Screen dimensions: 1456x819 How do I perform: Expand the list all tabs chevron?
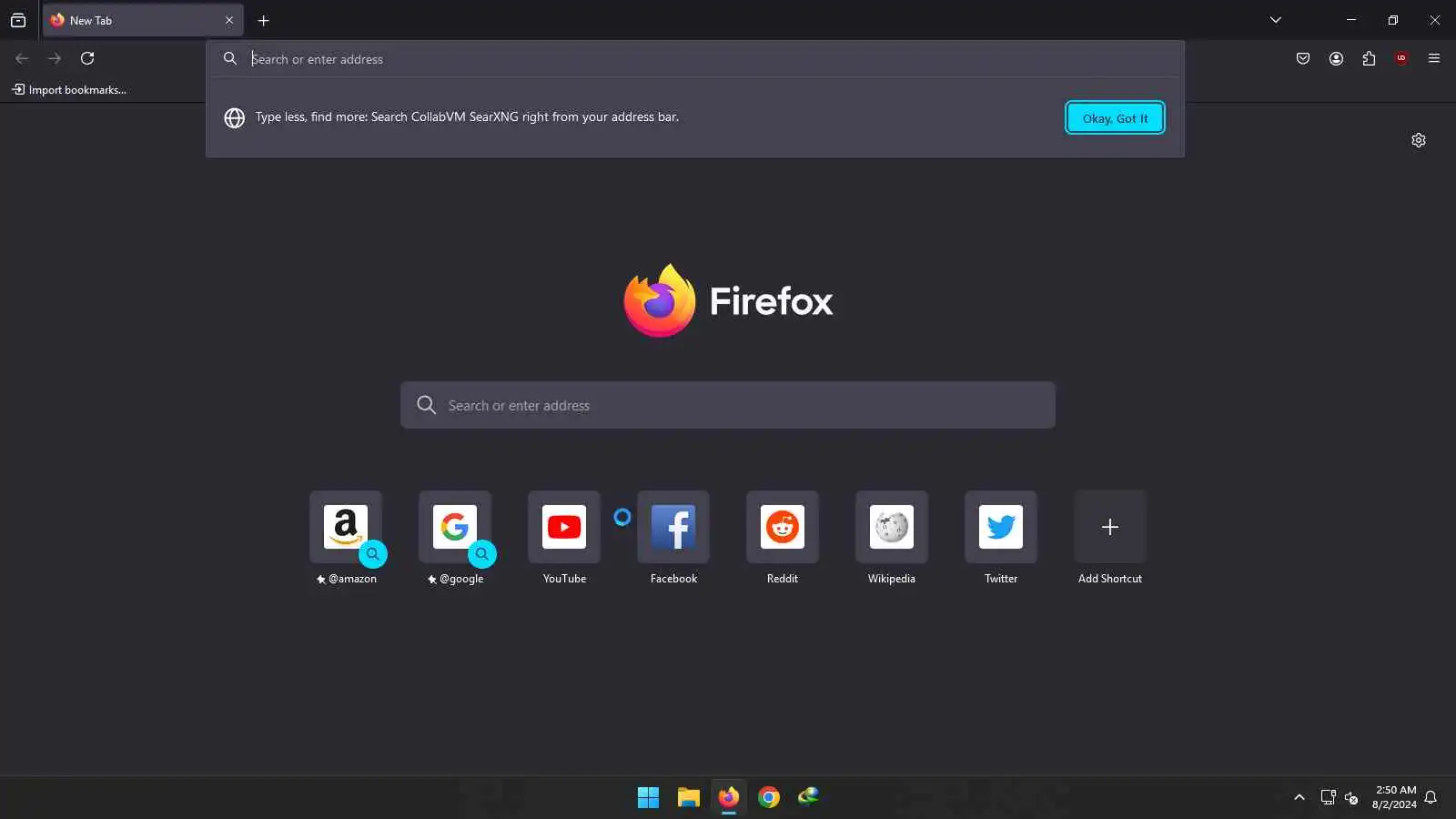point(1276,20)
